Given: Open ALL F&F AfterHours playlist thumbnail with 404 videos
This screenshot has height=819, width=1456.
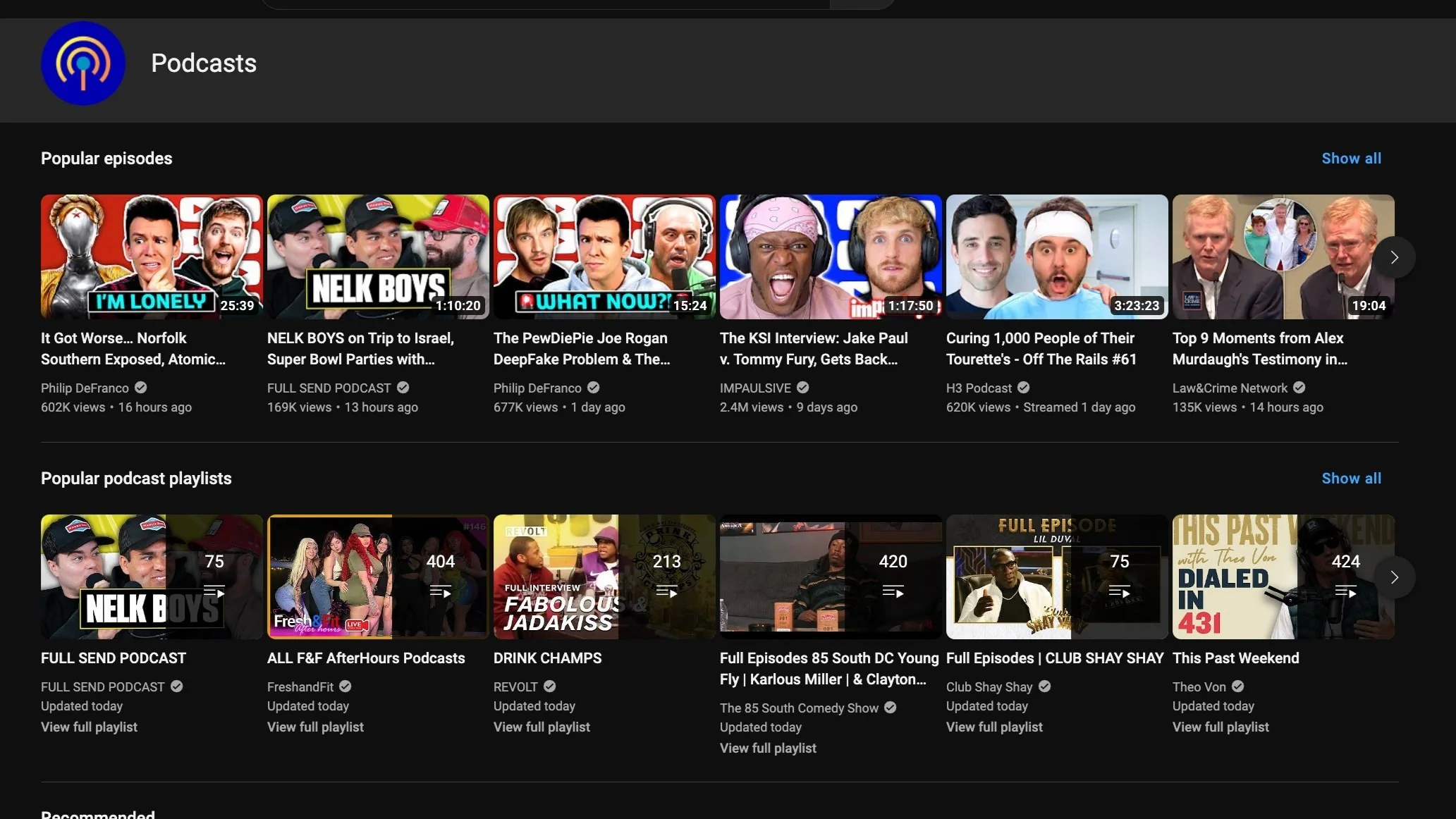Looking at the screenshot, I should coord(378,577).
